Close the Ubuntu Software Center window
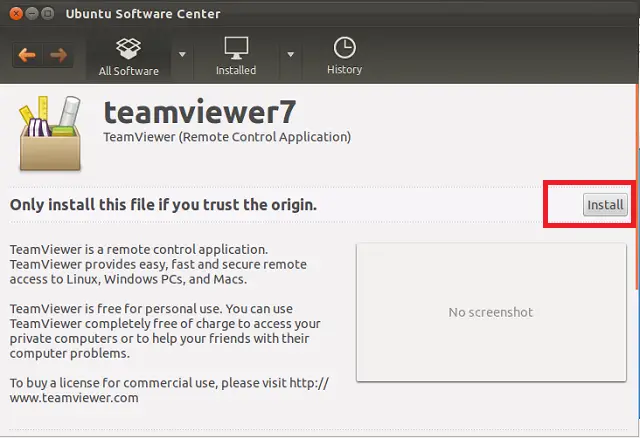Image resolution: width=640 pixels, height=438 pixels. point(16,14)
